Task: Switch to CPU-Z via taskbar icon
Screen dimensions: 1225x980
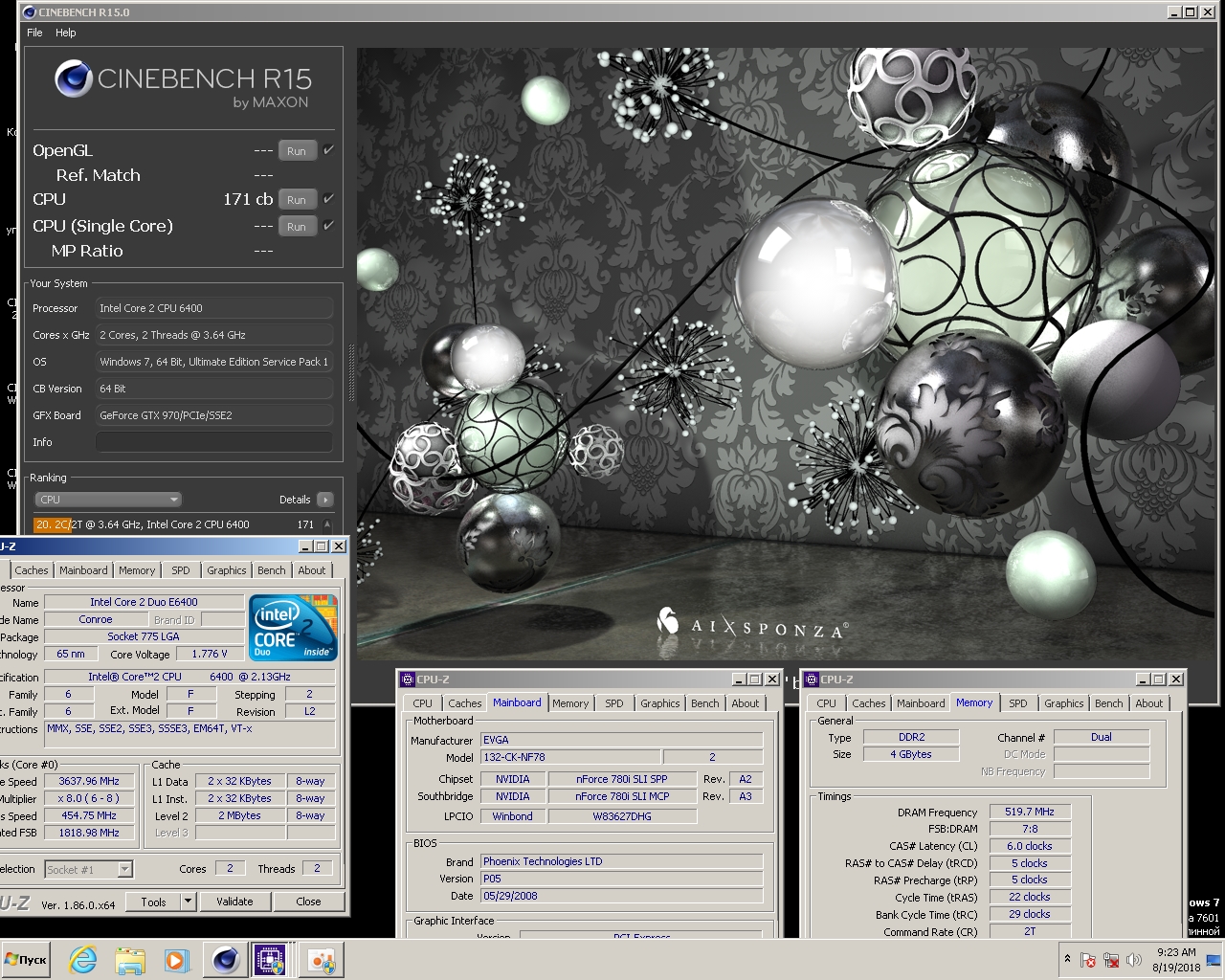Action: coord(271,959)
